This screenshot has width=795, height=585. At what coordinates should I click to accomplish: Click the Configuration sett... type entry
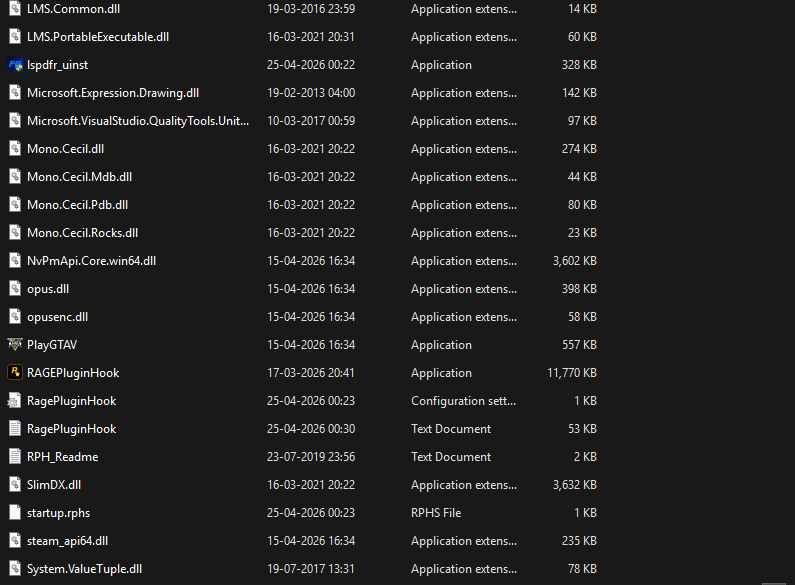(463, 401)
